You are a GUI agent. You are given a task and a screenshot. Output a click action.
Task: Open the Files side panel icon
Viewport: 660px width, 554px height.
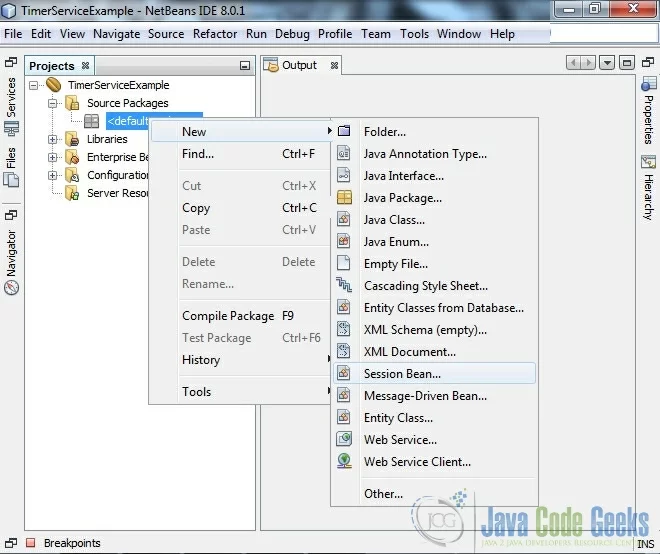(x=11, y=179)
